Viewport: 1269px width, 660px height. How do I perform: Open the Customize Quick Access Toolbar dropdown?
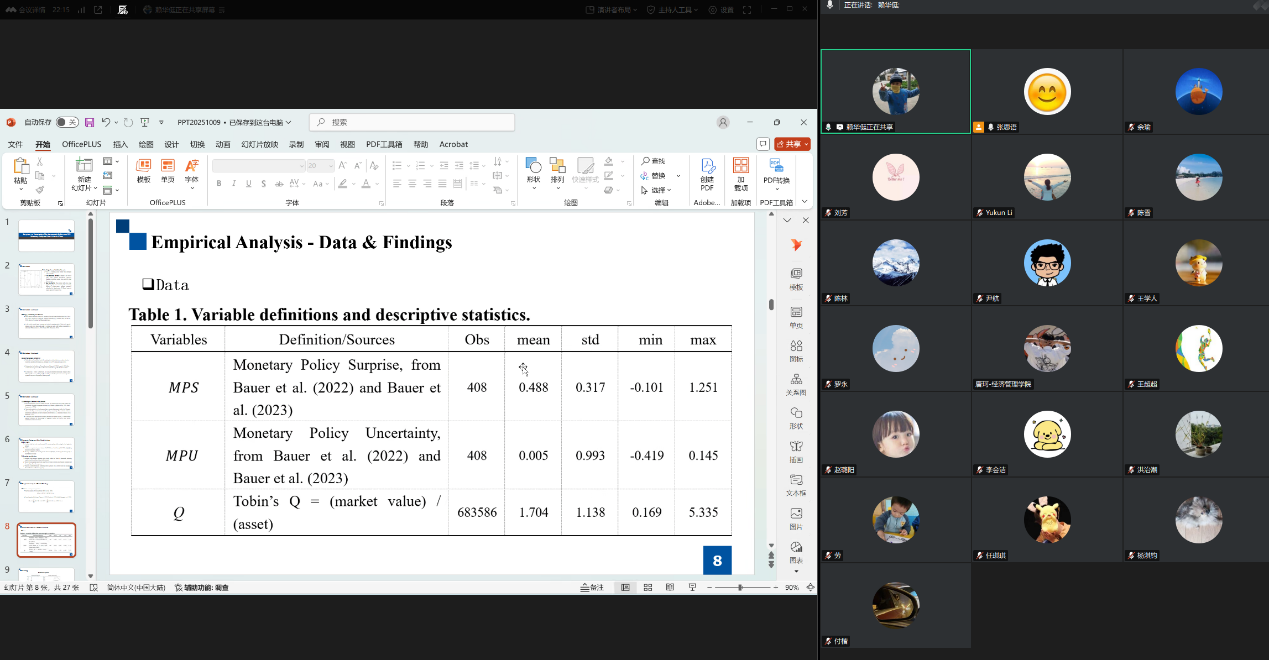pyautogui.click(x=162, y=122)
